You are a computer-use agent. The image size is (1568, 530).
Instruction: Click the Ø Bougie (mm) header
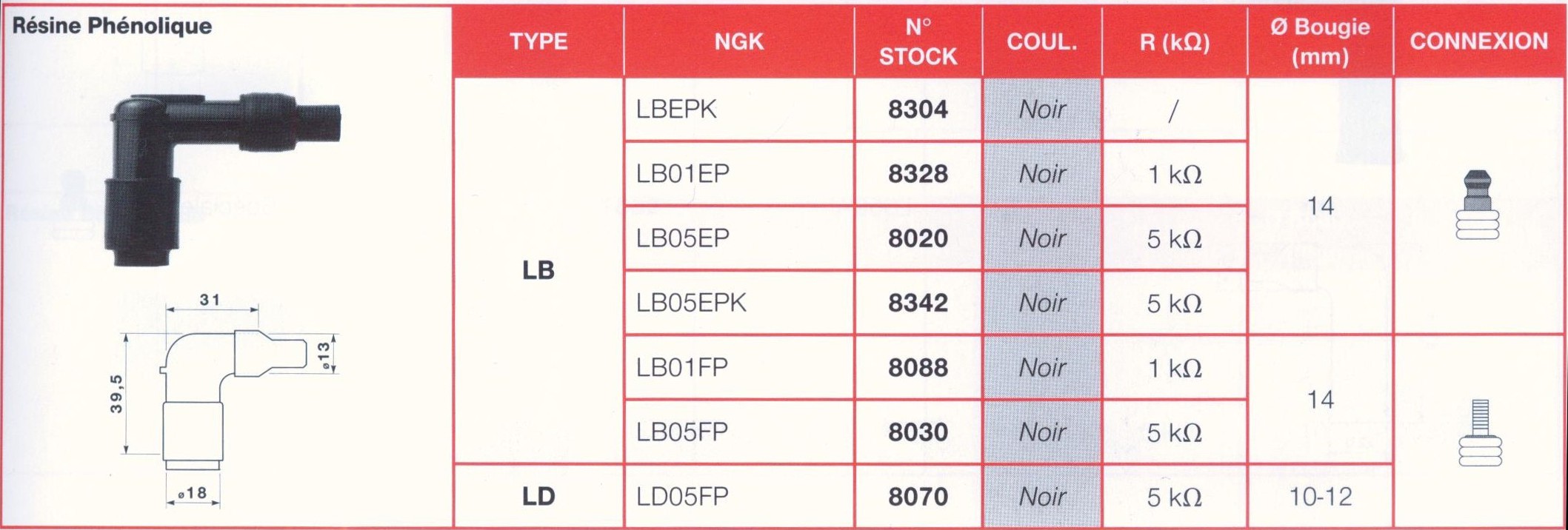pyautogui.click(x=1320, y=41)
